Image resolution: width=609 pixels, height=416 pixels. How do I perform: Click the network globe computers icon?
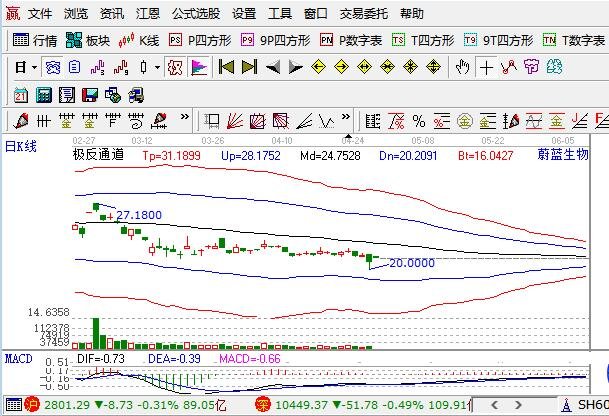click(113, 95)
